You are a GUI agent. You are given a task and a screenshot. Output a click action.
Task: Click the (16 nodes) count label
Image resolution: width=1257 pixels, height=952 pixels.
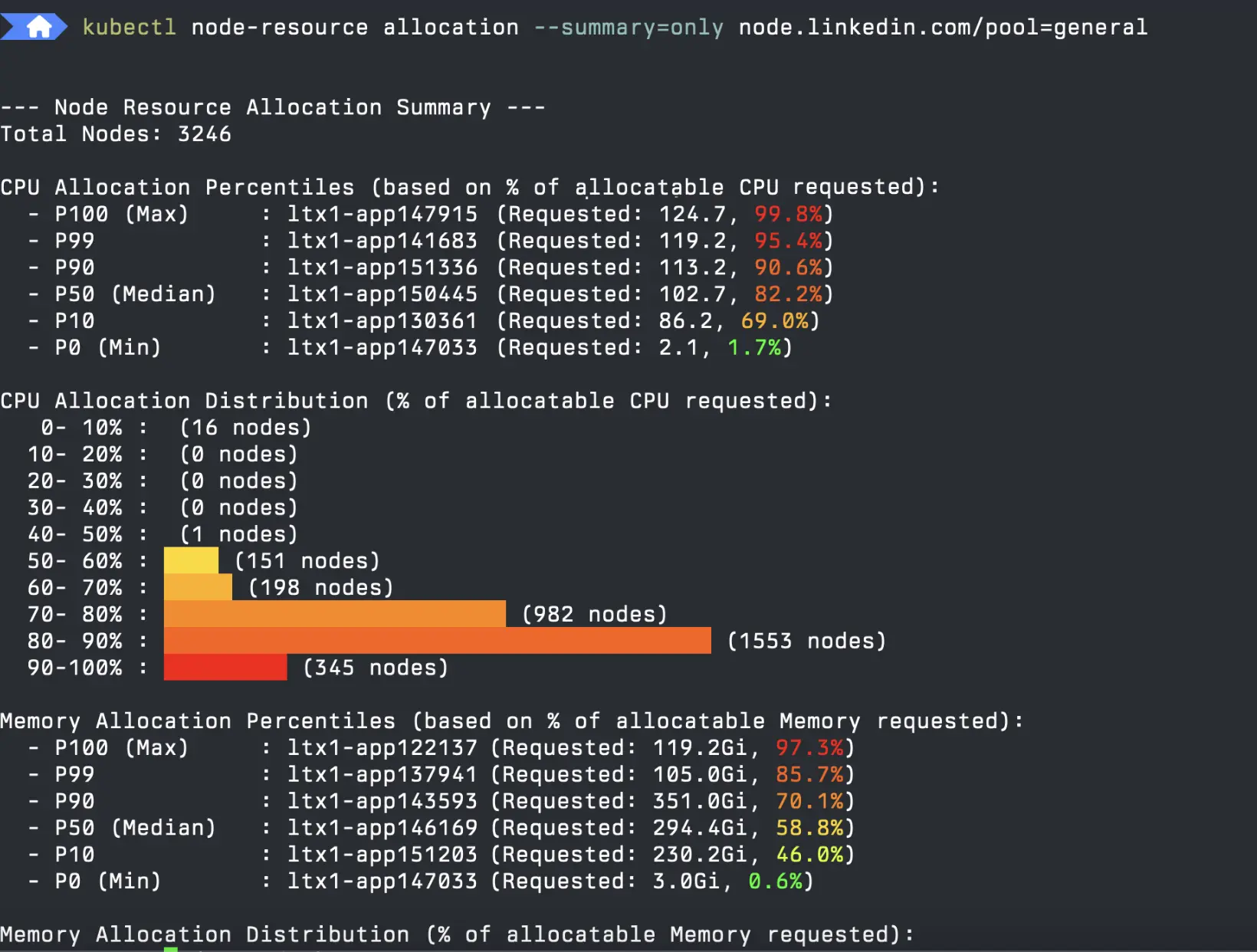point(245,427)
